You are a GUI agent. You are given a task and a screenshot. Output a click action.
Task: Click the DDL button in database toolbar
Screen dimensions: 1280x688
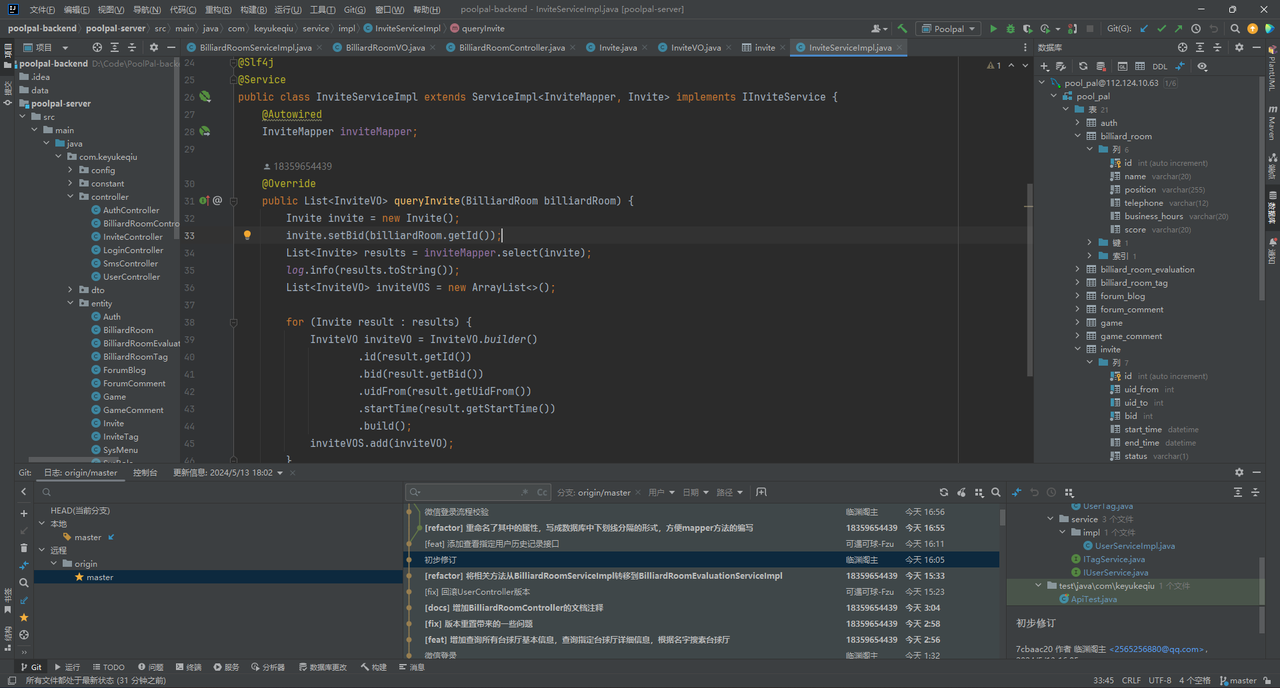[1159, 67]
